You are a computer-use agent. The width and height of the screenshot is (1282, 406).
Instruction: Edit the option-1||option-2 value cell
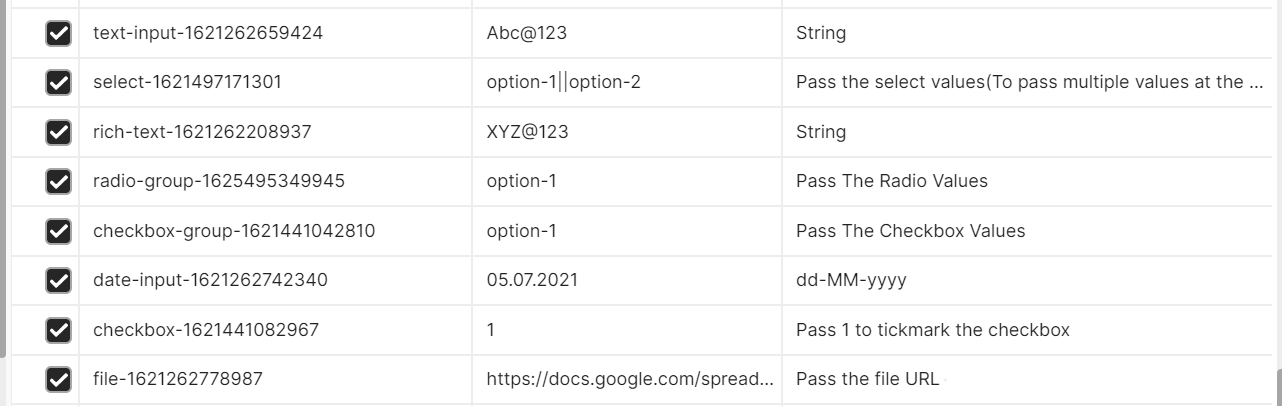tap(627, 82)
